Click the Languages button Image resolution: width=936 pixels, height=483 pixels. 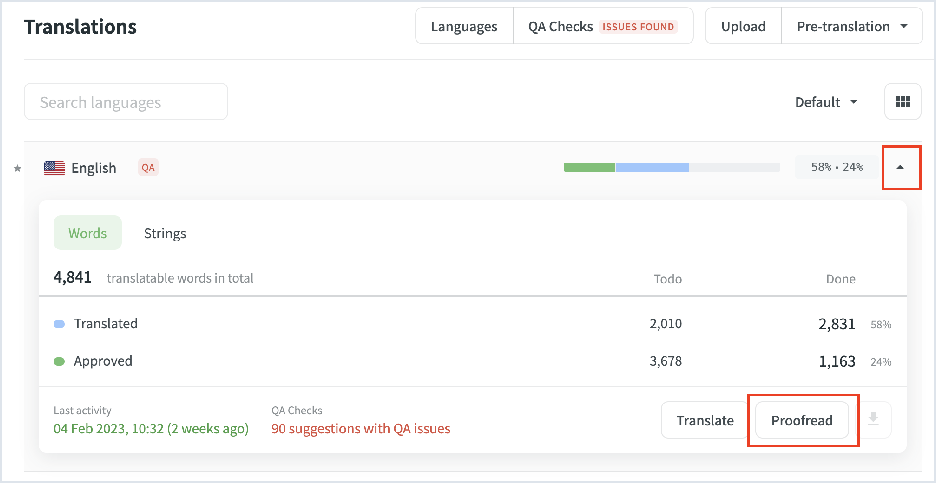(464, 27)
